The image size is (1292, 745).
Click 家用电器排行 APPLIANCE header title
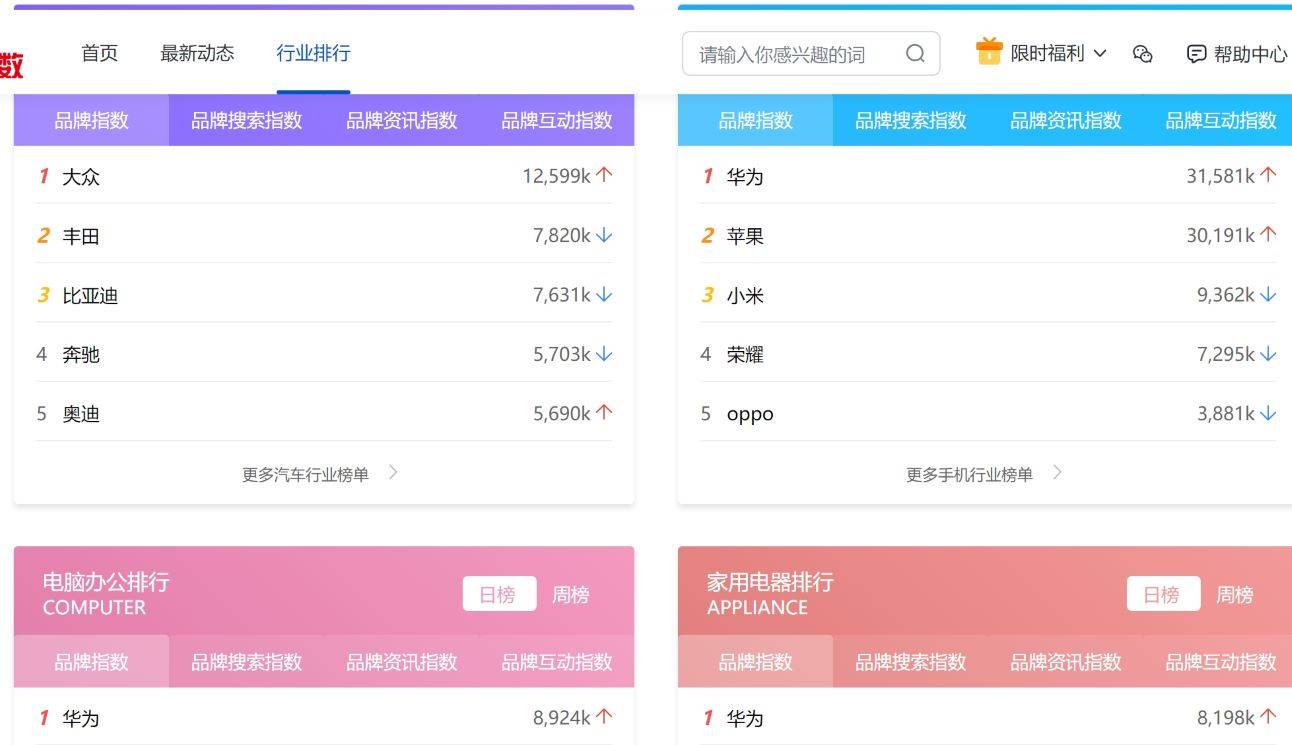[770, 594]
